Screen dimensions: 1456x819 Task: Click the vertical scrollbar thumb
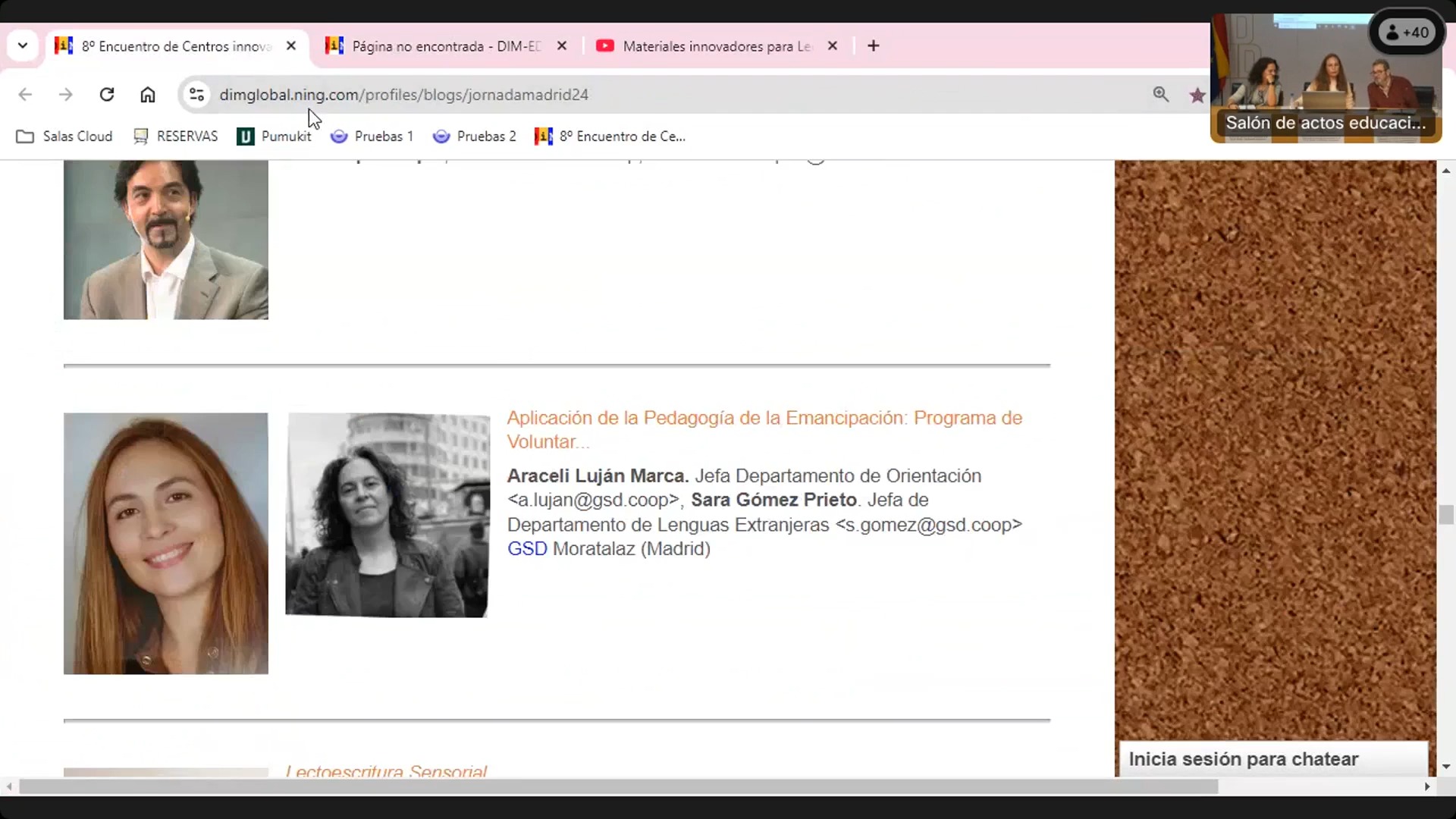point(1446,515)
